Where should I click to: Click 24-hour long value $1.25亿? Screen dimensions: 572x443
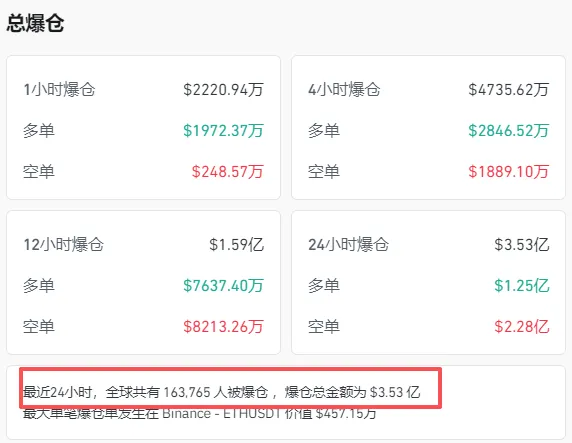pos(522,285)
